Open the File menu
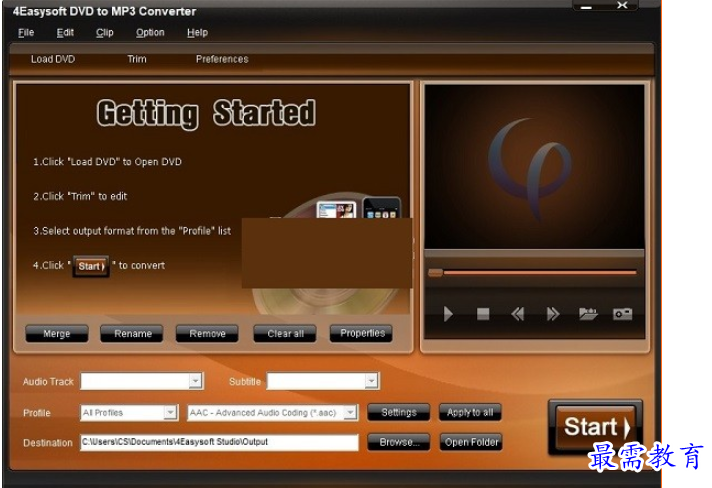The image size is (712, 488). click(26, 32)
